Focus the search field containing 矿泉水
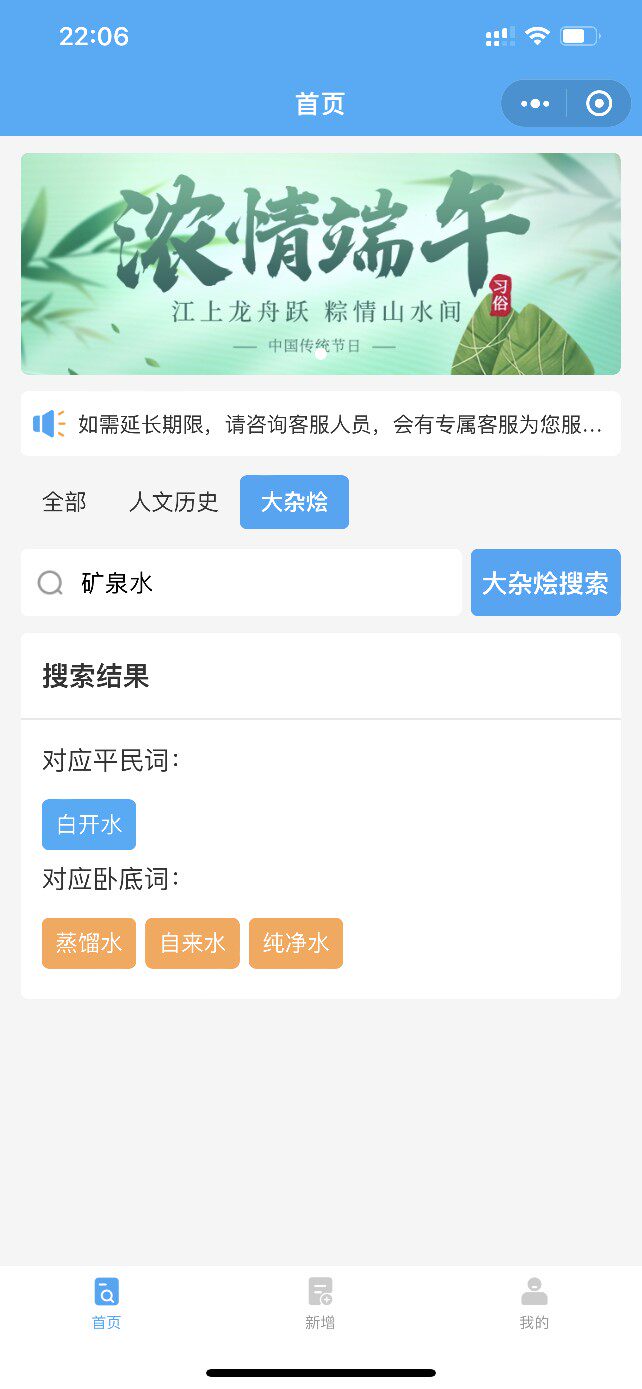 tap(260, 583)
